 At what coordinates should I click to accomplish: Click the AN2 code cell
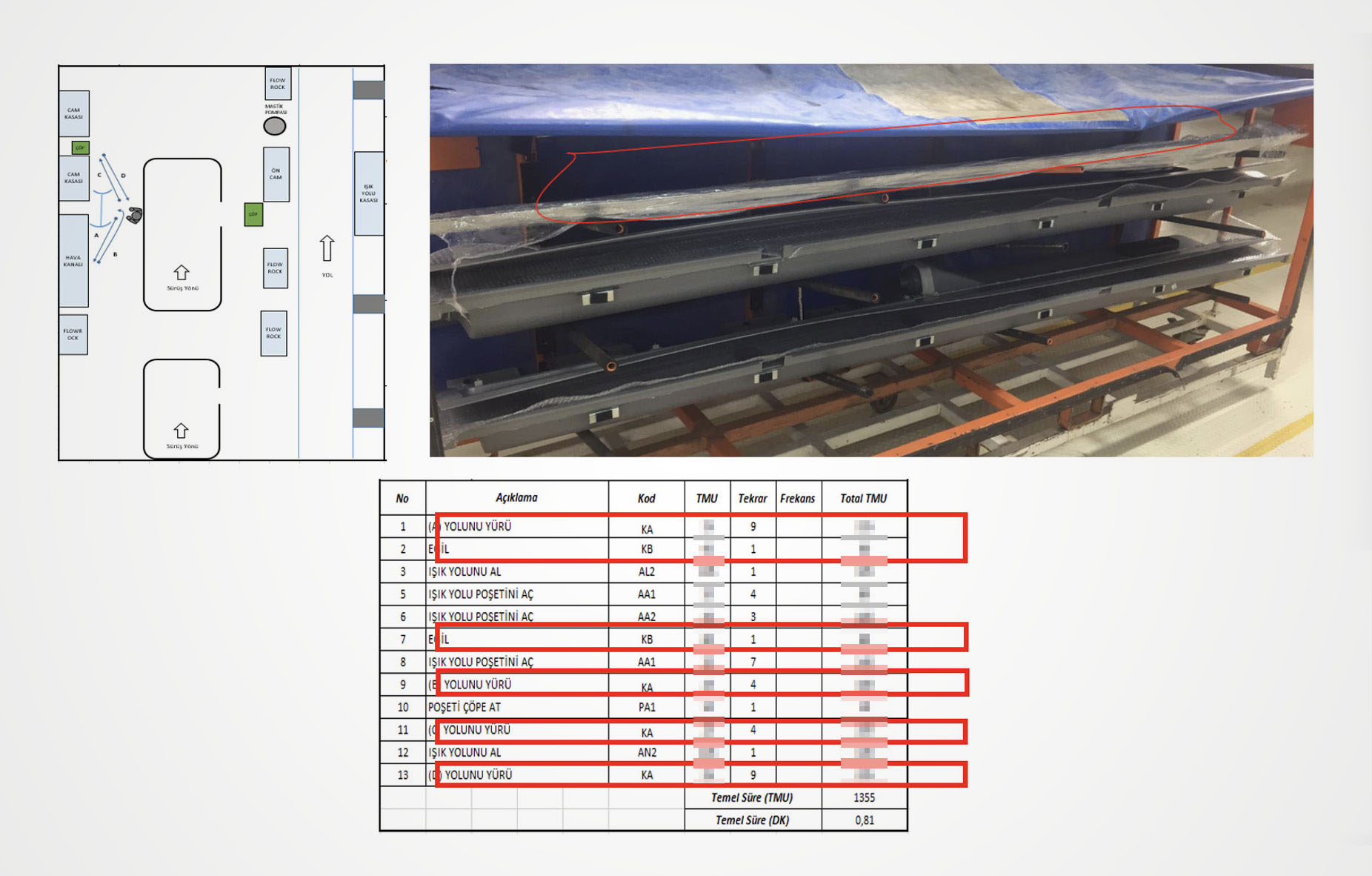tap(646, 752)
